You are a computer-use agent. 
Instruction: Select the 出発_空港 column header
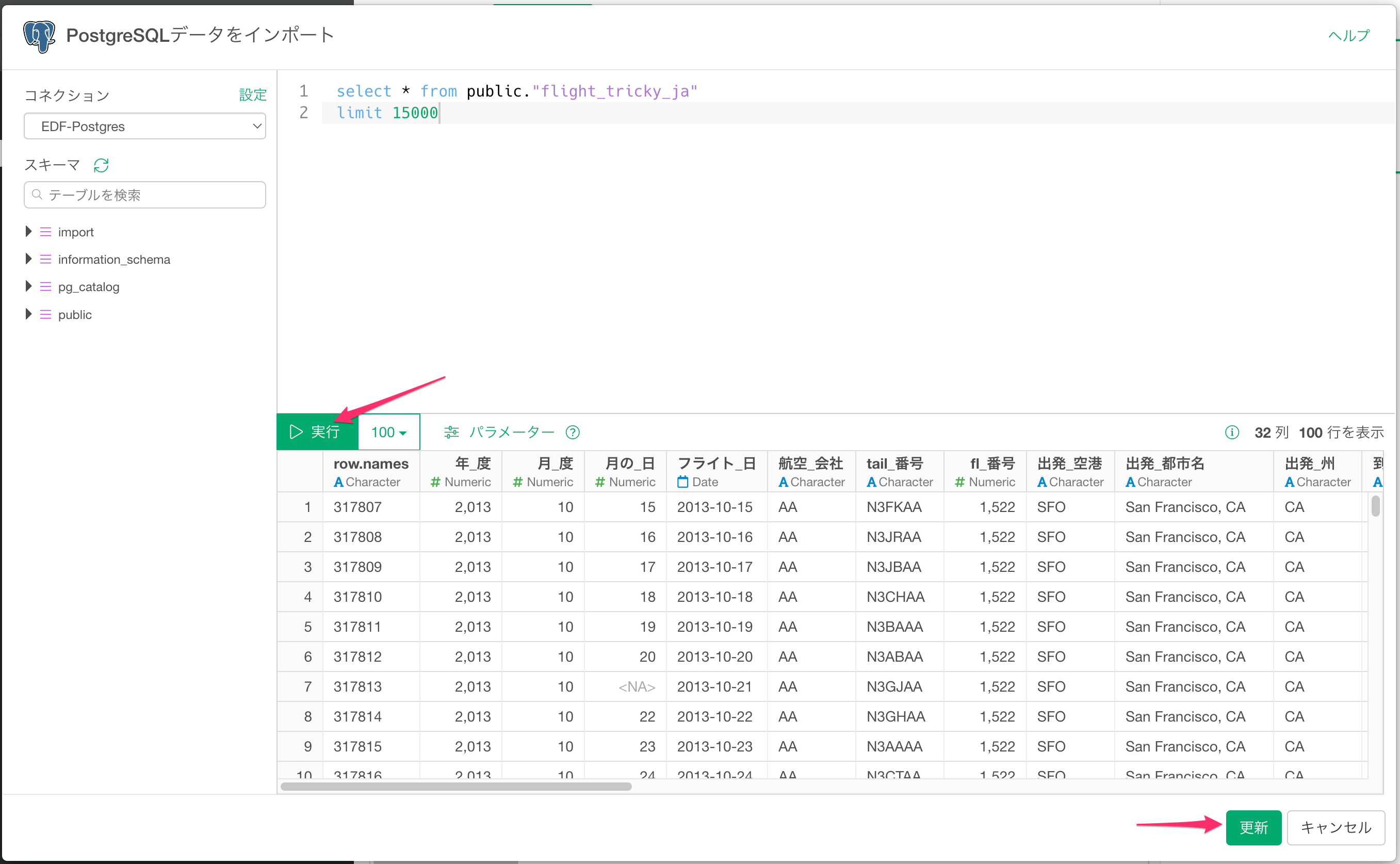pos(1070,471)
